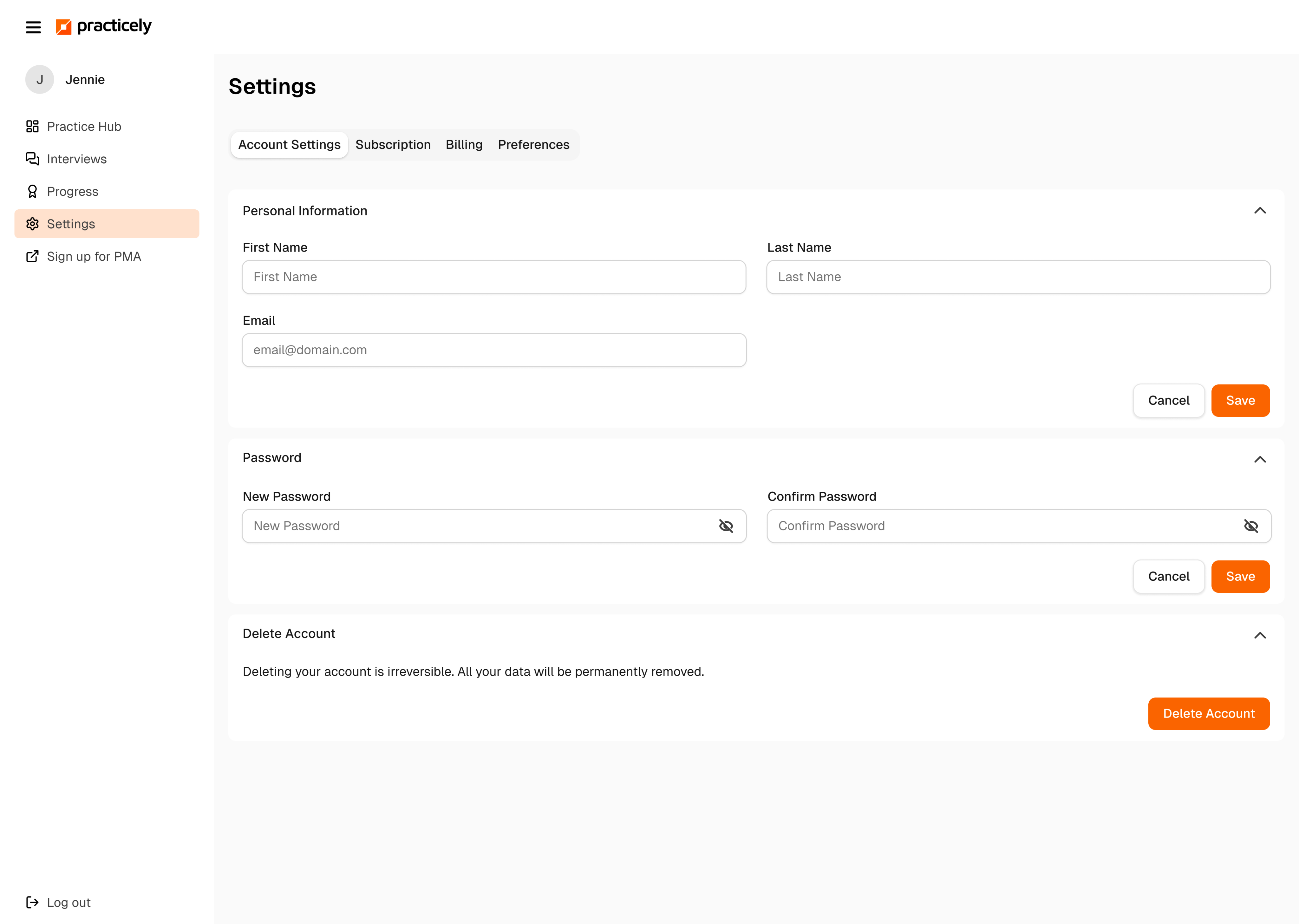This screenshot has height=924, width=1299.
Task: Save the Personal Information changes
Action: pos(1240,401)
